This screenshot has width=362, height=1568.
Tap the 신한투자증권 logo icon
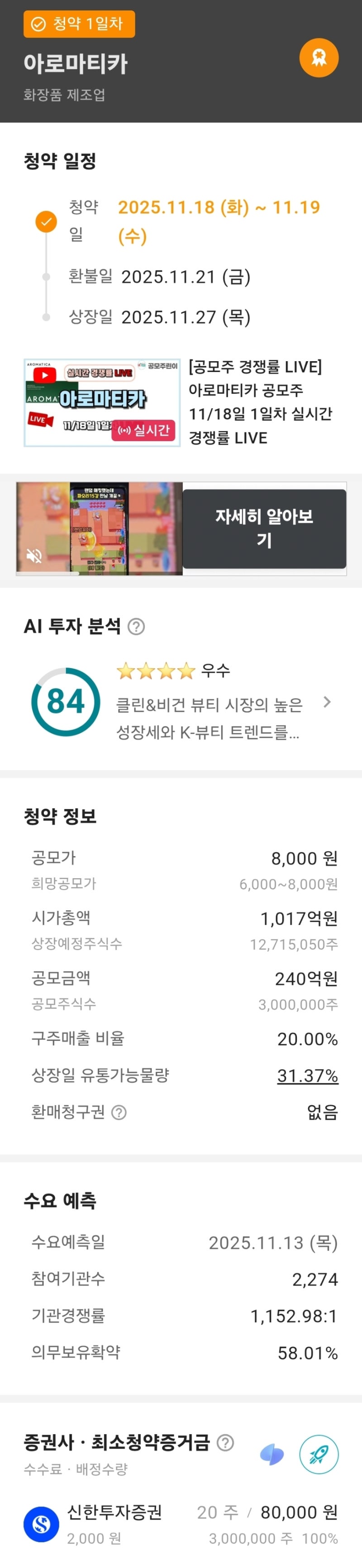[x=42, y=1524]
